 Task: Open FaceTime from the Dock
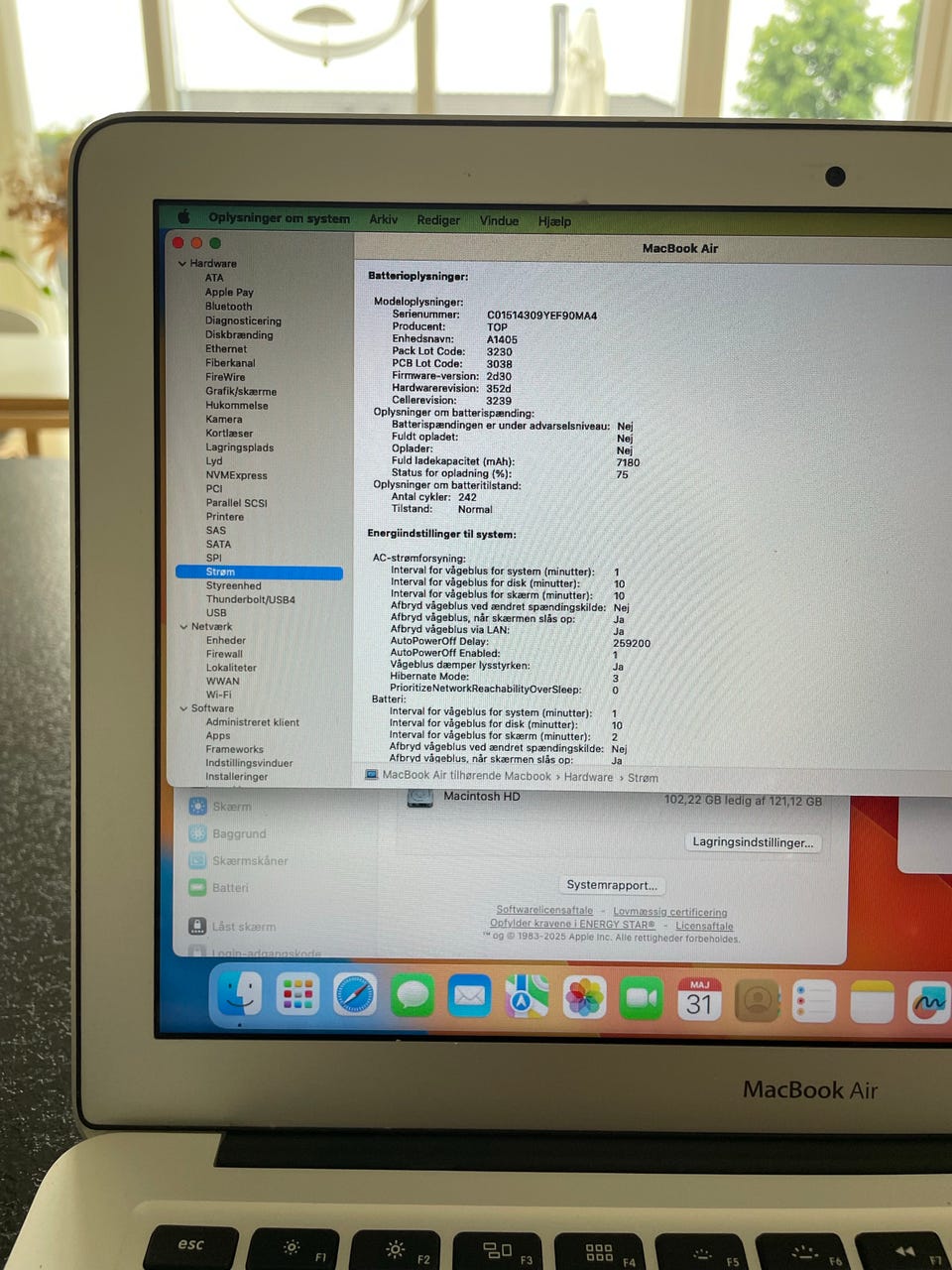(x=642, y=999)
